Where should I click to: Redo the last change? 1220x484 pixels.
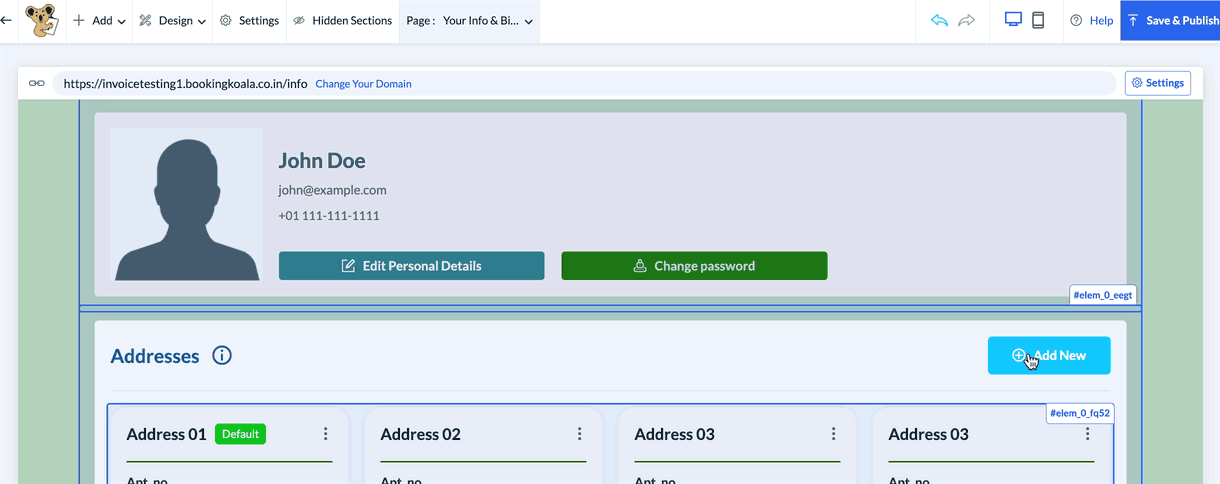[966, 20]
